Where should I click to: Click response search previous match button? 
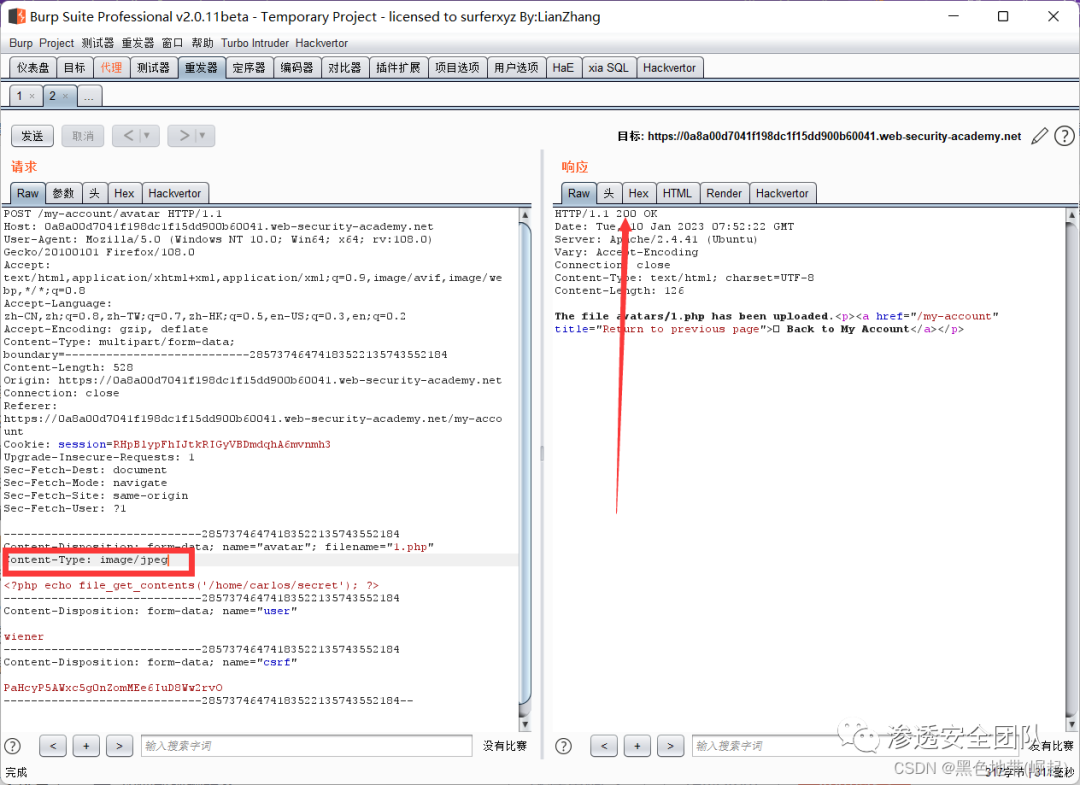604,746
